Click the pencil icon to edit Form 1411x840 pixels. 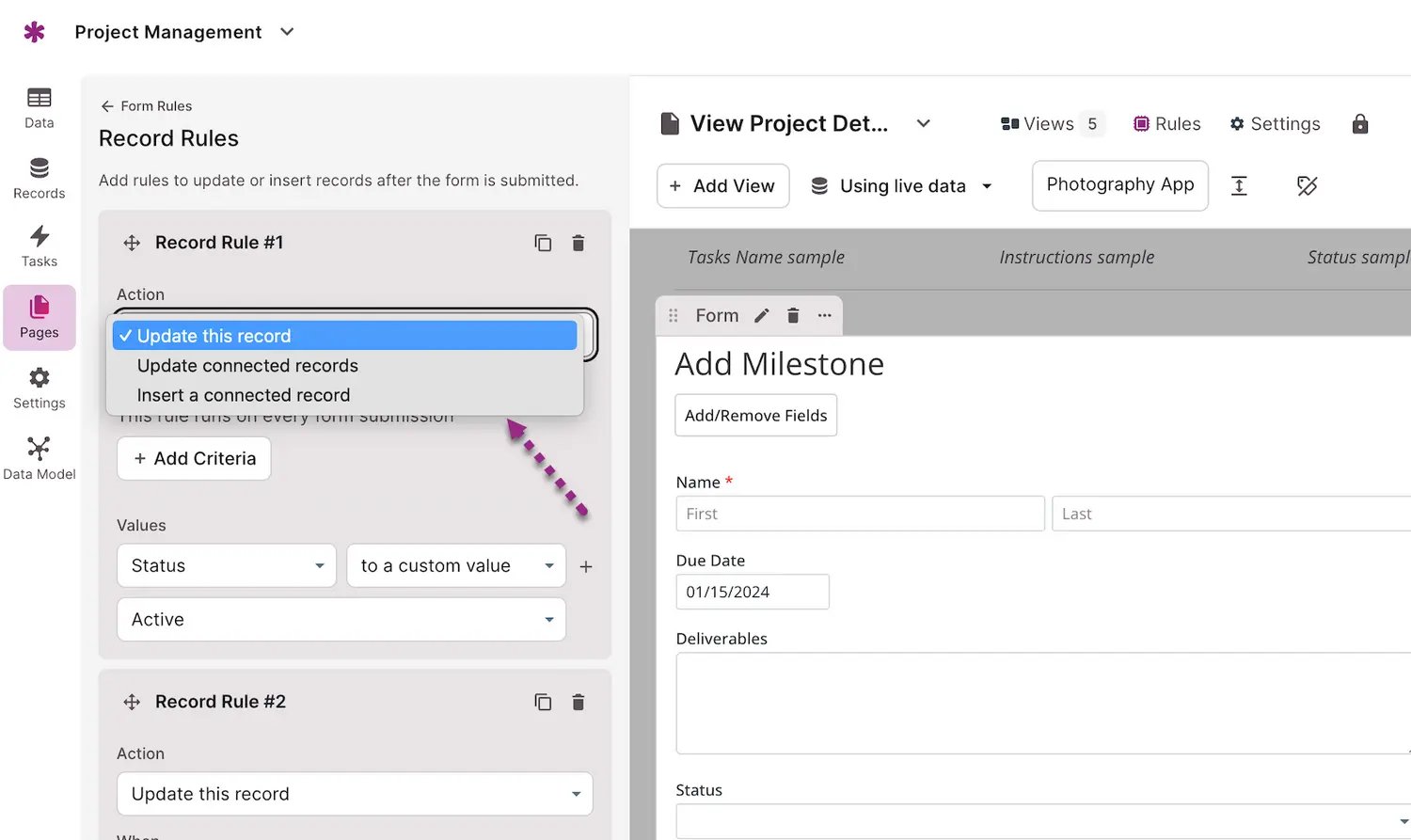762,316
